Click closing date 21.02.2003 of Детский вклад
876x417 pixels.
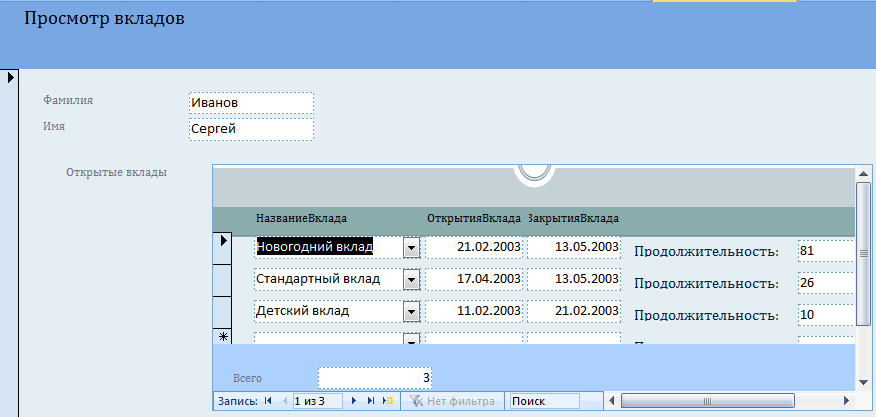click(574, 311)
